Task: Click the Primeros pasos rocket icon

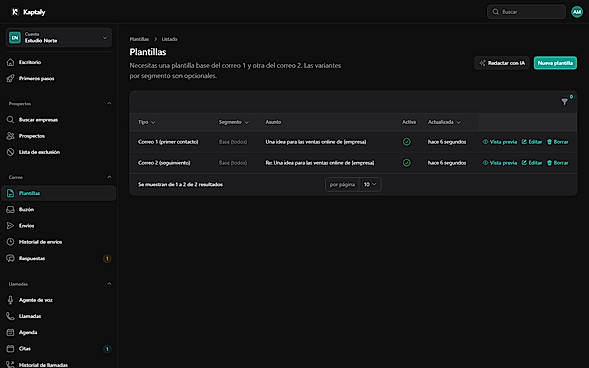Action: (11, 78)
